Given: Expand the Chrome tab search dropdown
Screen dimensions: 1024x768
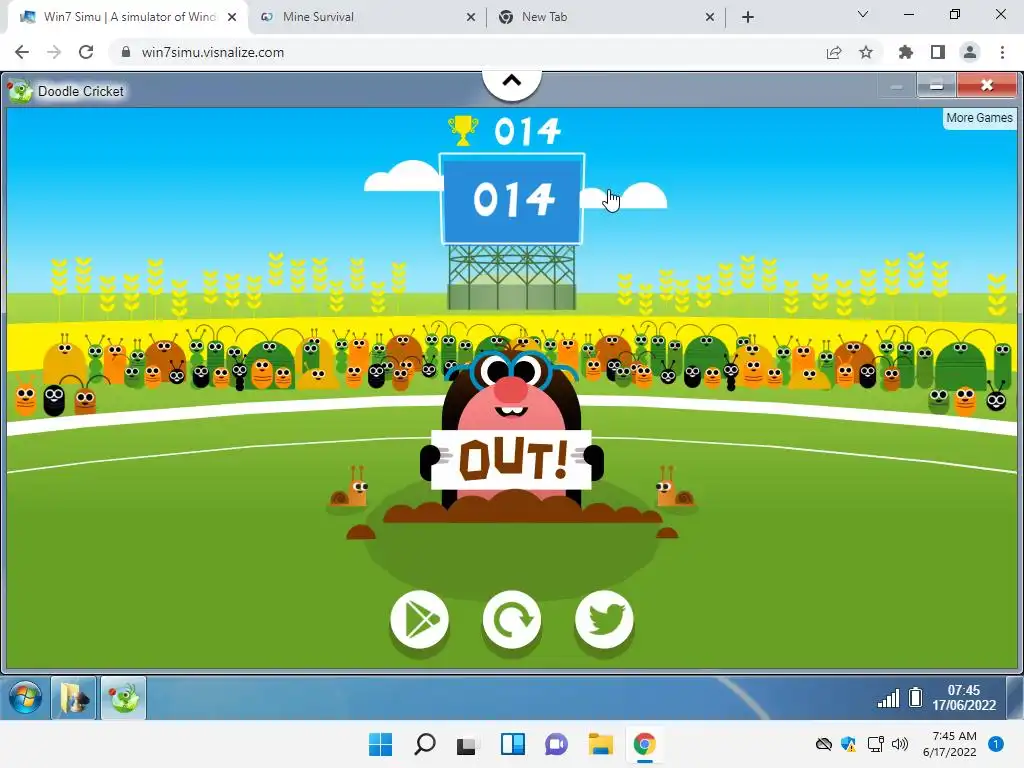Looking at the screenshot, I should pos(863,14).
